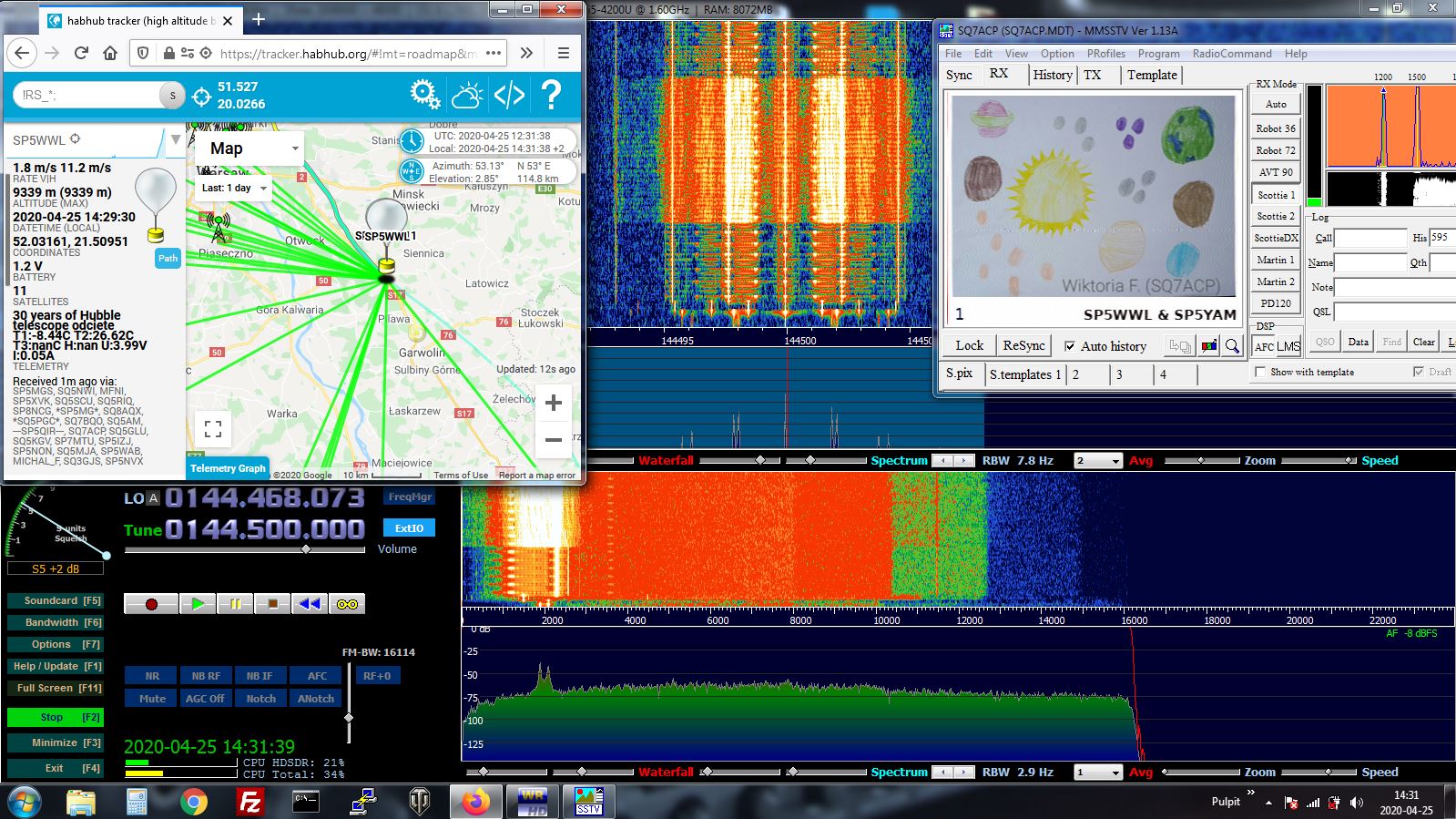
Task: Click the Firefox home icon
Action: [x=110, y=53]
